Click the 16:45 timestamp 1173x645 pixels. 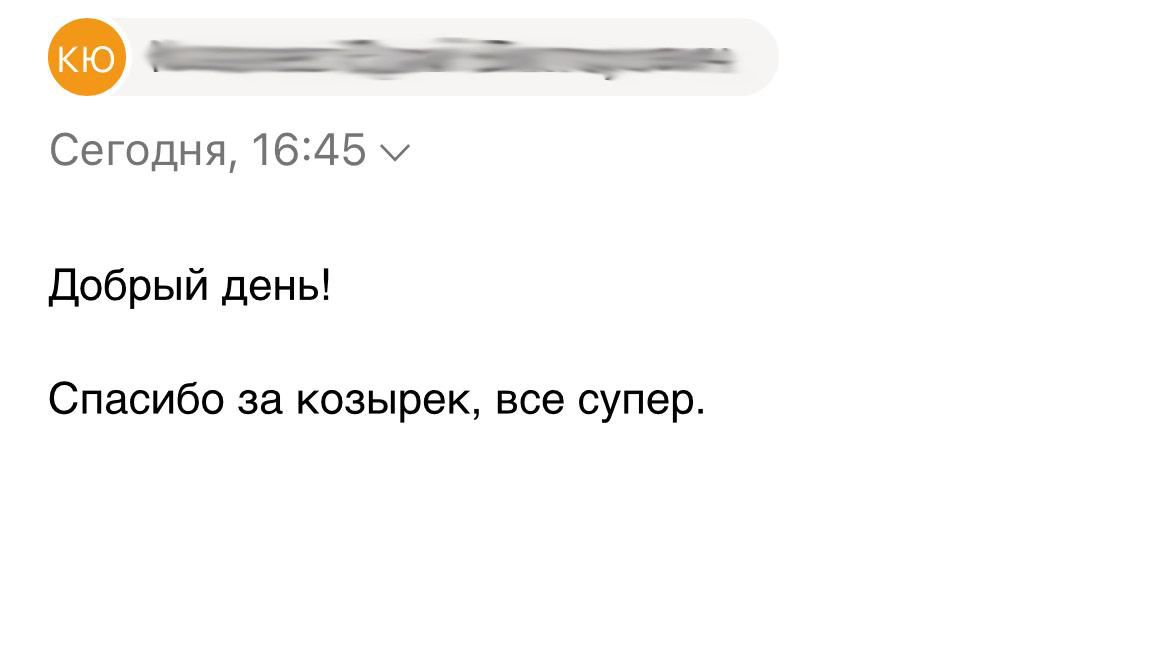point(309,151)
